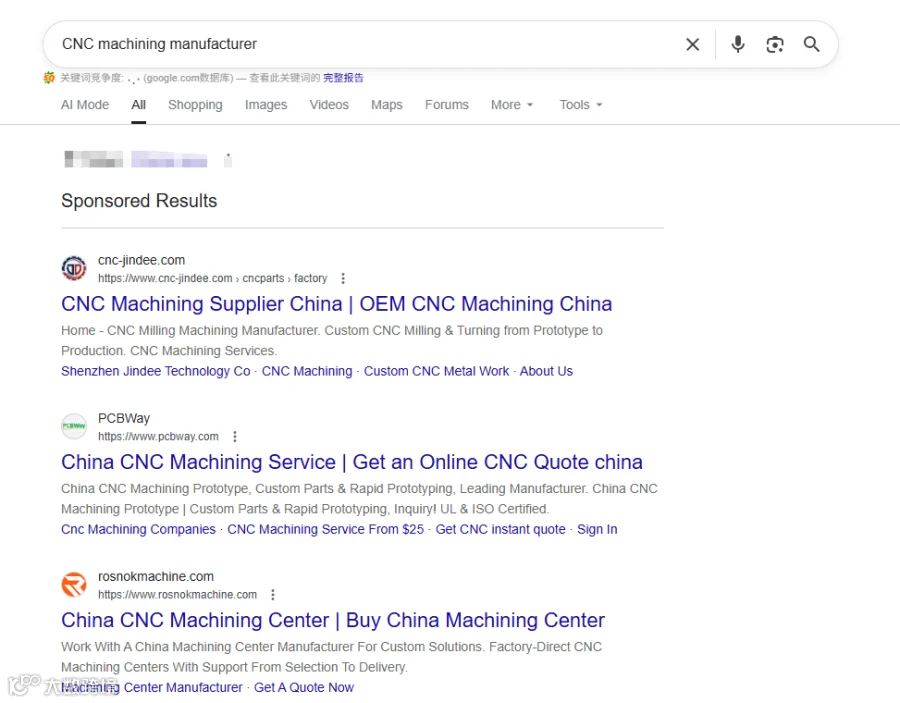Click the rosnokmachine.com site name text
Image resolution: width=900 pixels, height=703 pixels.
(x=156, y=577)
